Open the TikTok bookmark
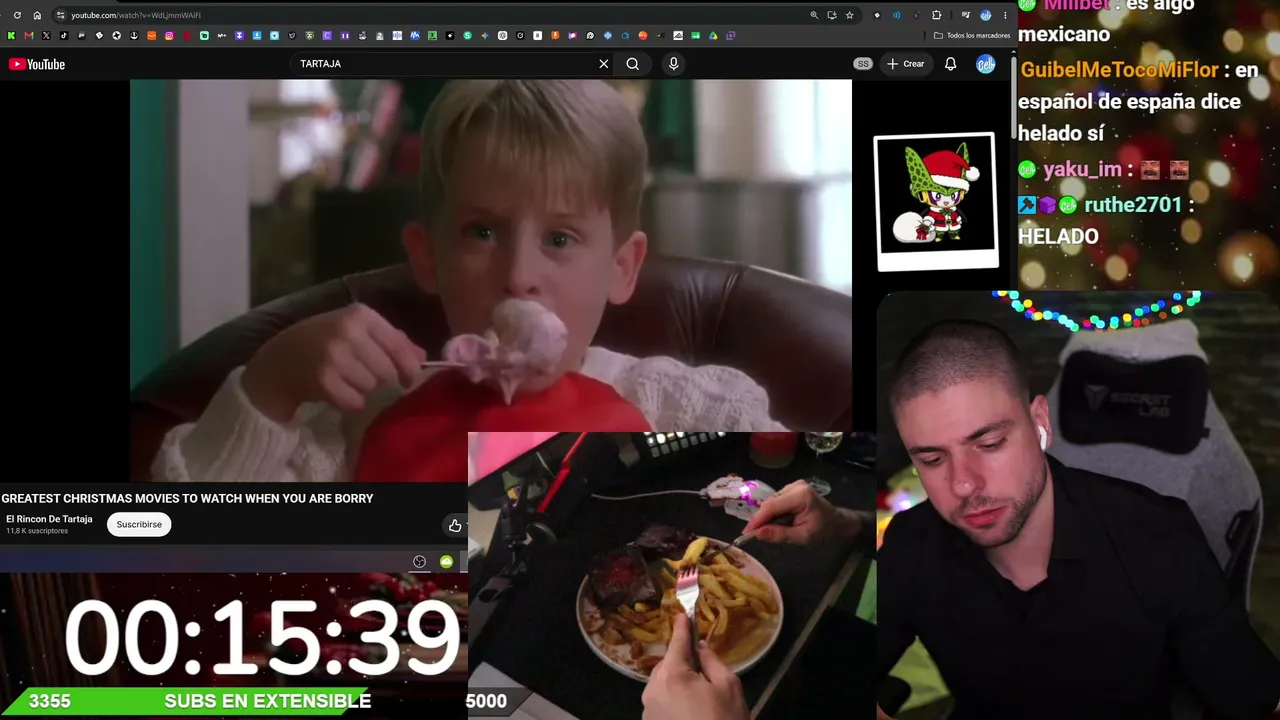Screen dimensions: 1280x720 coord(63,36)
